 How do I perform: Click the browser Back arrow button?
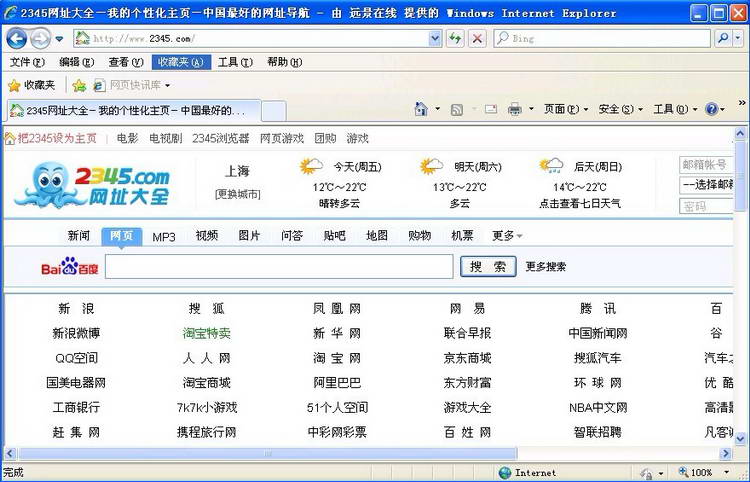tap(16, 38)
